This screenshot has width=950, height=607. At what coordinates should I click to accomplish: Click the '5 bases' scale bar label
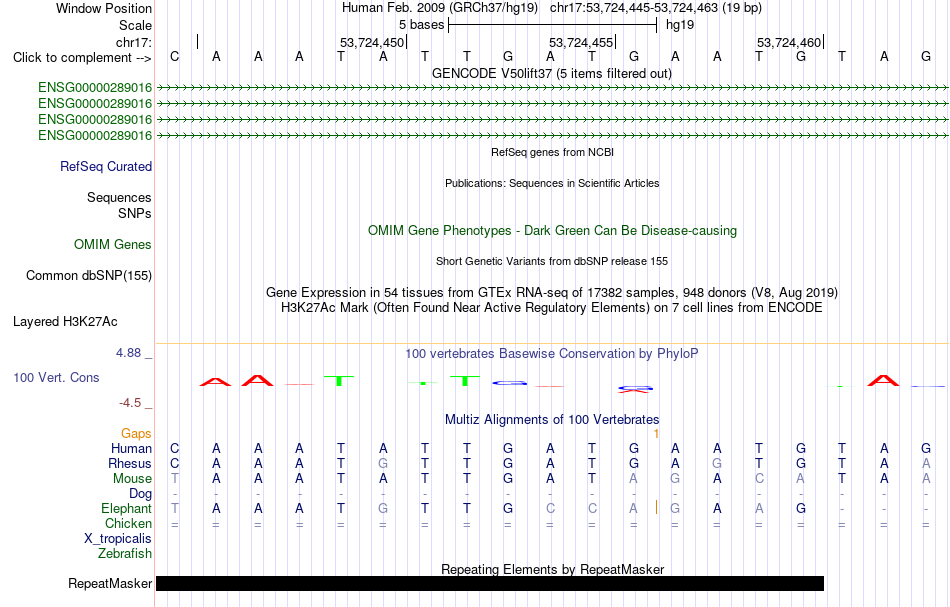pos(421,25)
